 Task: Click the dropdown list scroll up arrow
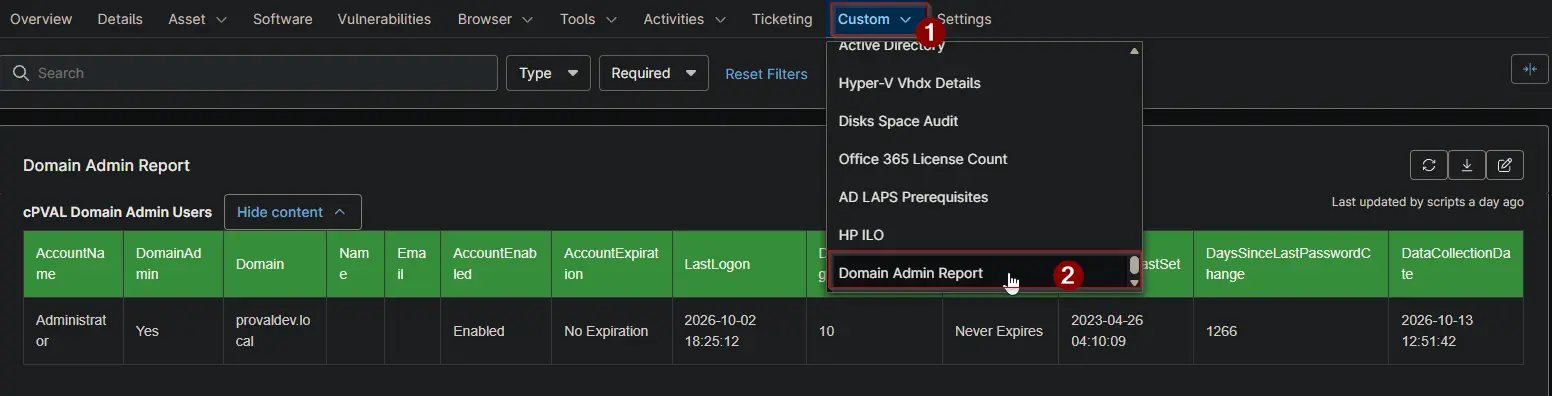point(1134,50)
